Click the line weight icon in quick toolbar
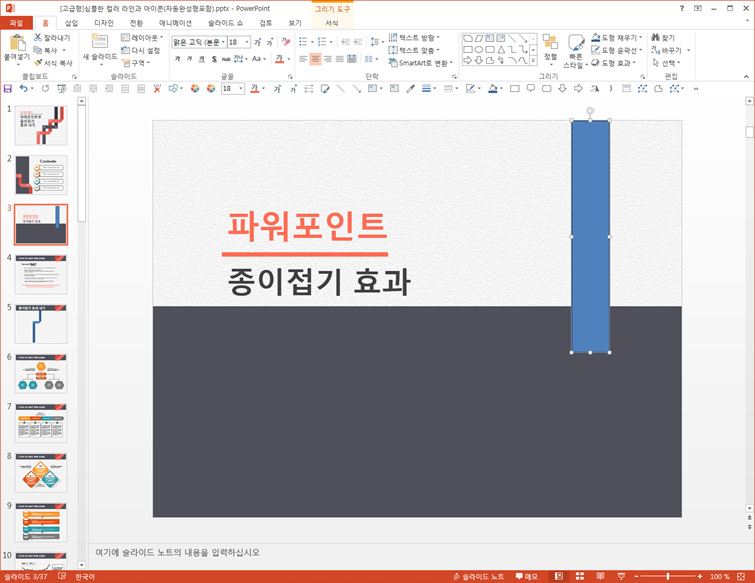This screenshot has height=583, width=755. point(426,89)
